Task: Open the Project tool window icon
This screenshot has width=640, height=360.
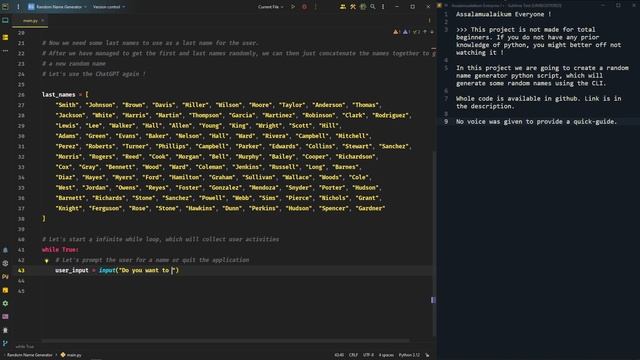Action: click(5, 20)
